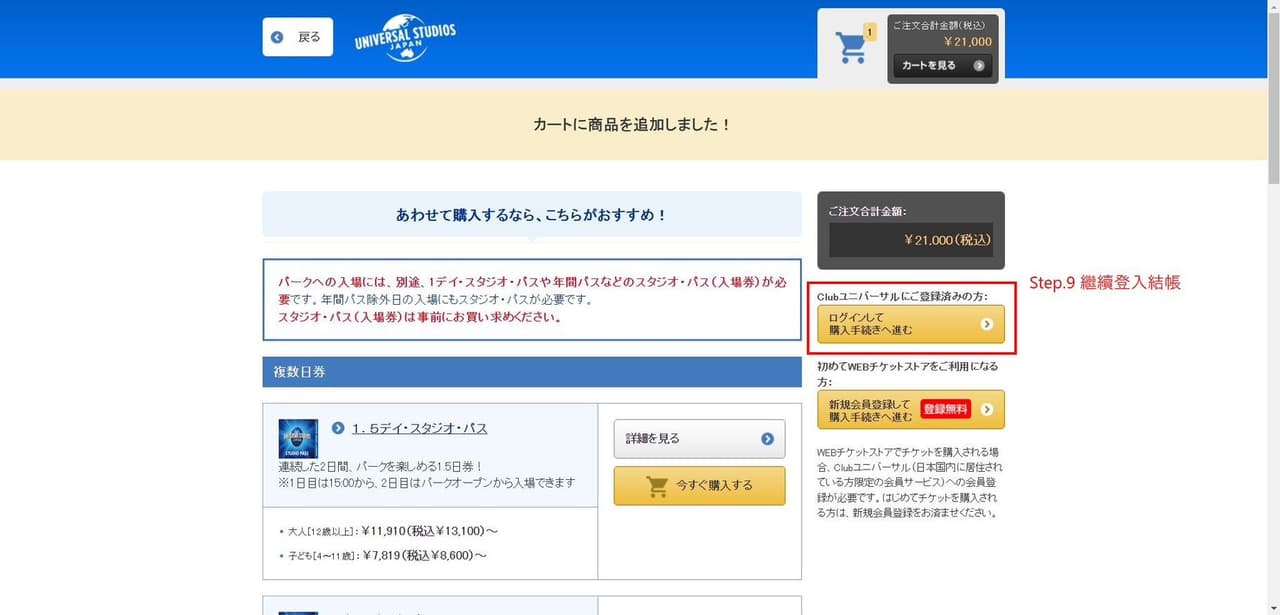
Task: Open the Universal Studios Japan logo
Action: coord(404,38)
